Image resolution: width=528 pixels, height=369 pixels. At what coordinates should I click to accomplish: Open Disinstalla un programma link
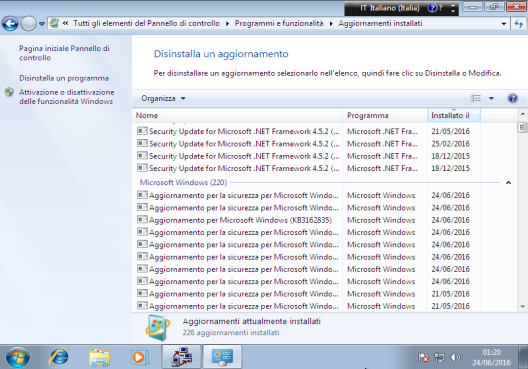pos(64,78)
